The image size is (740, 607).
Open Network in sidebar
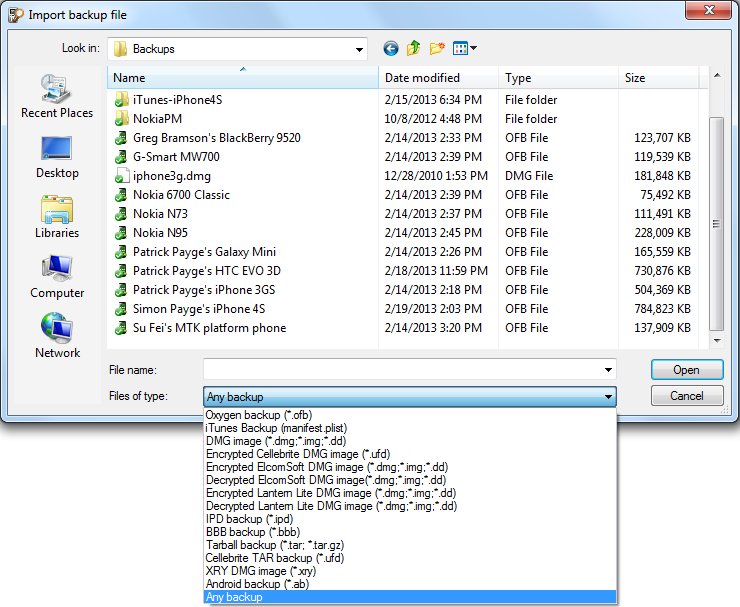pos(57,336)
